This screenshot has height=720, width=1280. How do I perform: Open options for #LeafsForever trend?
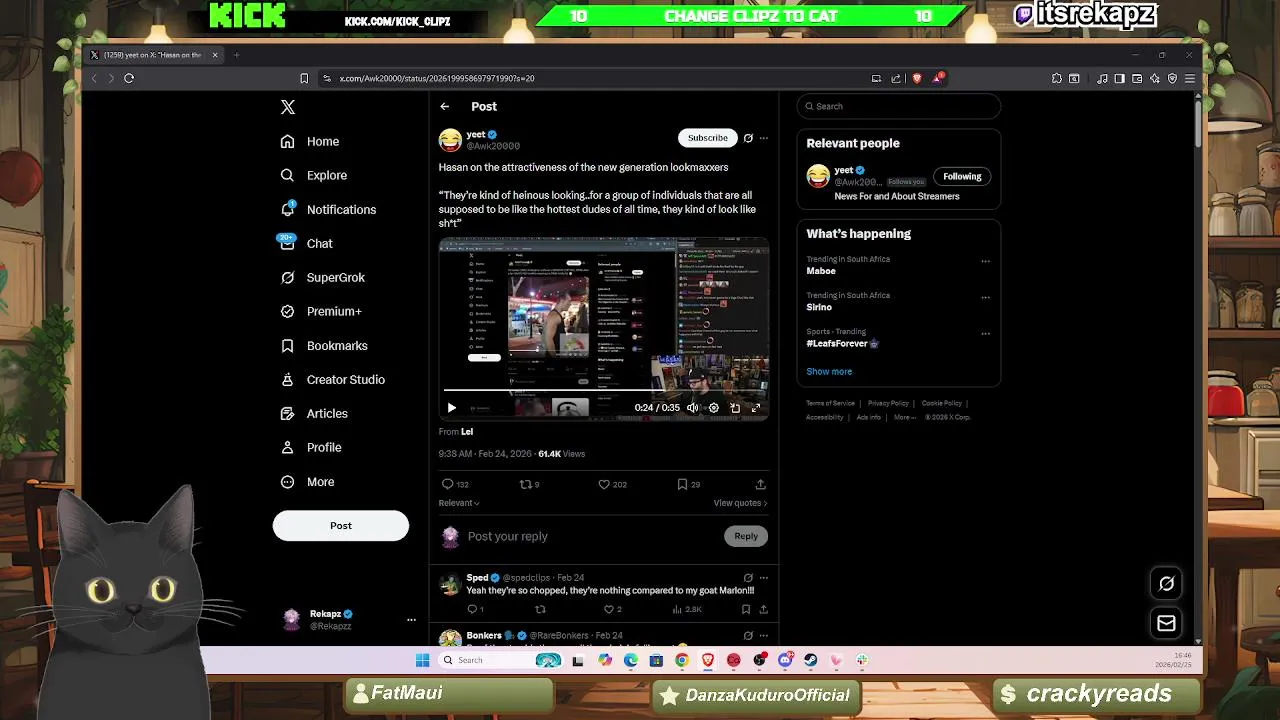(x=985, y=334)
